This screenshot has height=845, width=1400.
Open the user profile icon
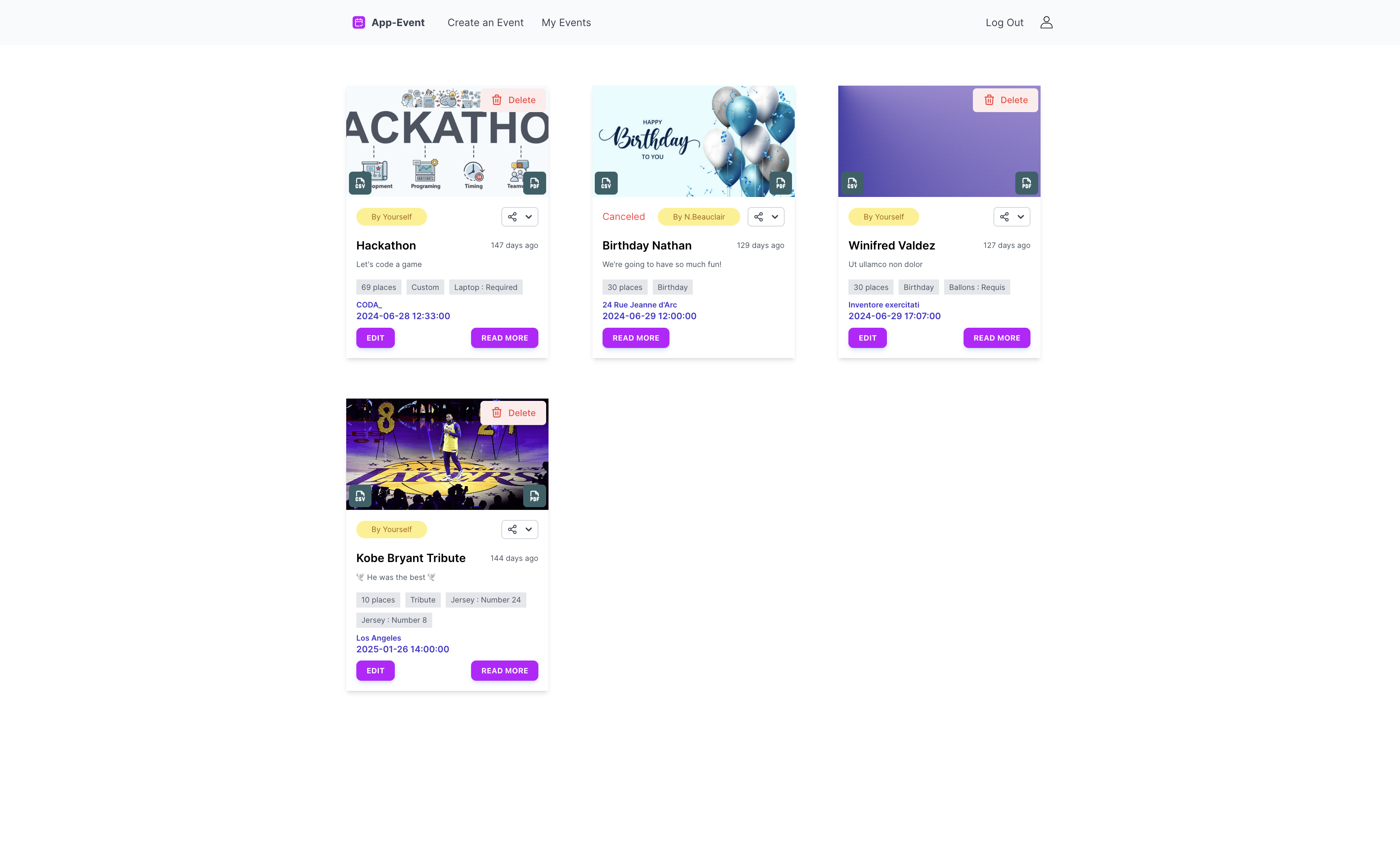(x=1046, y=22)
